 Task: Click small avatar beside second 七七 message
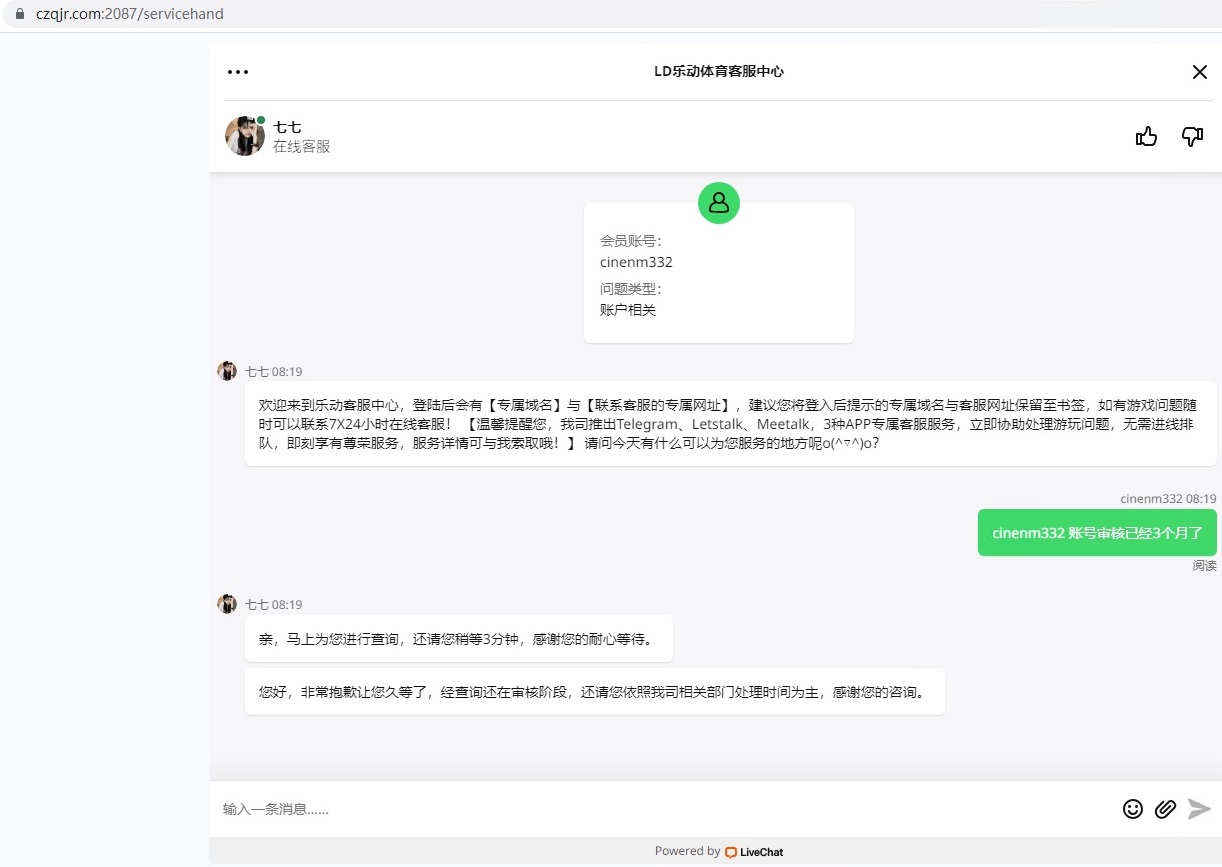coord(227,604)
